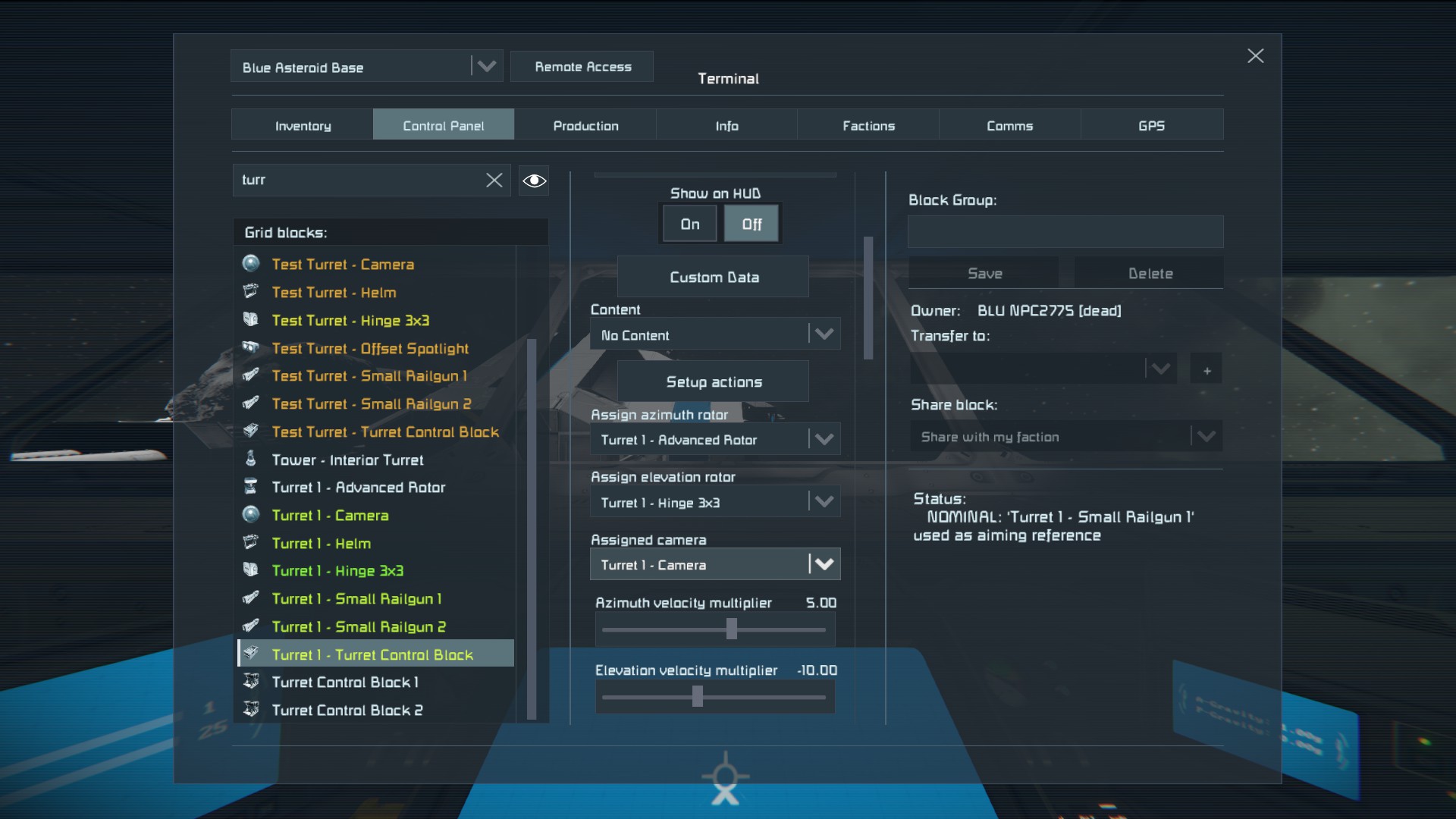The image size is (1456, 819).
Task: Click rotor icon for Turret 1 - Advanced Rotor
Action: coord(251,487)
